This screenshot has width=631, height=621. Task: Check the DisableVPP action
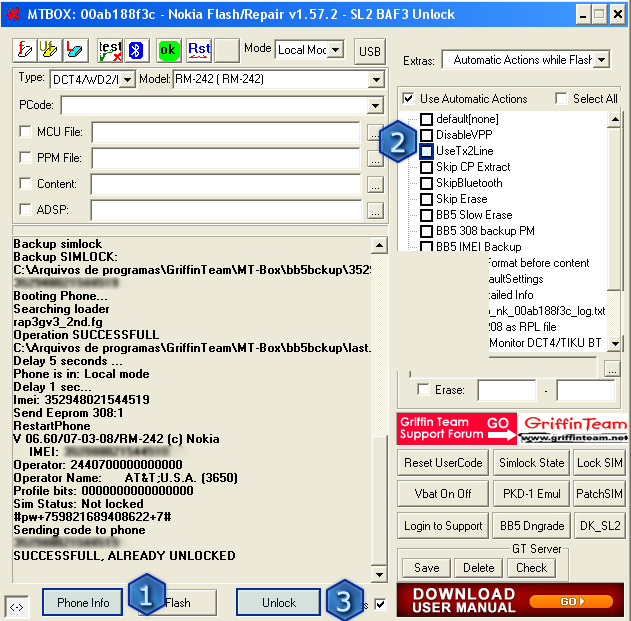(x=426, y=135)
